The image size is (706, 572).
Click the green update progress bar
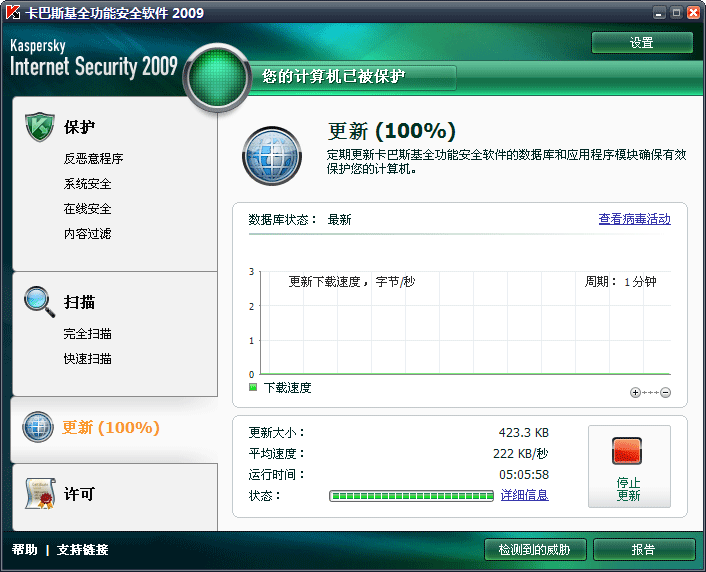click(x=411, y=495)
